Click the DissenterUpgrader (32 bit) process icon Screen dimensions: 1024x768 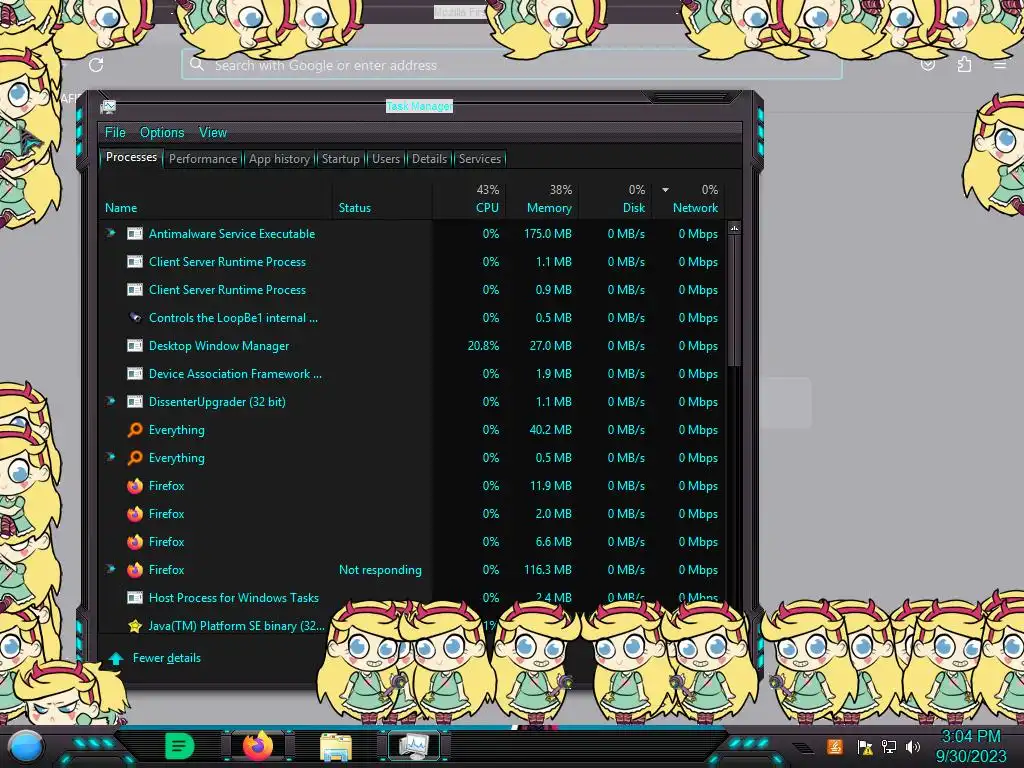pos(135,402)
